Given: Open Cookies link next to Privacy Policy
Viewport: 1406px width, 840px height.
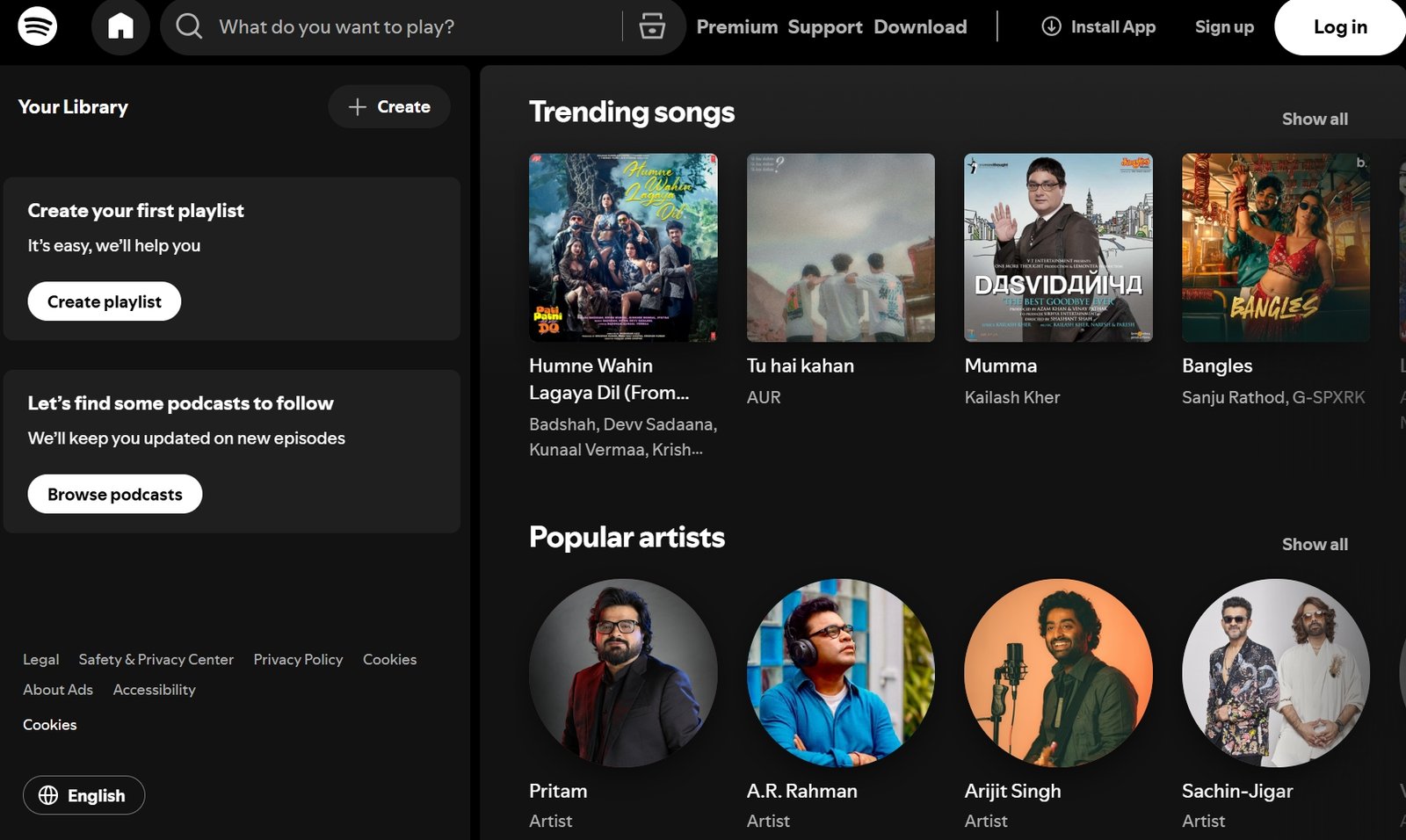Looking at the screenshot, I should point(389,659).
